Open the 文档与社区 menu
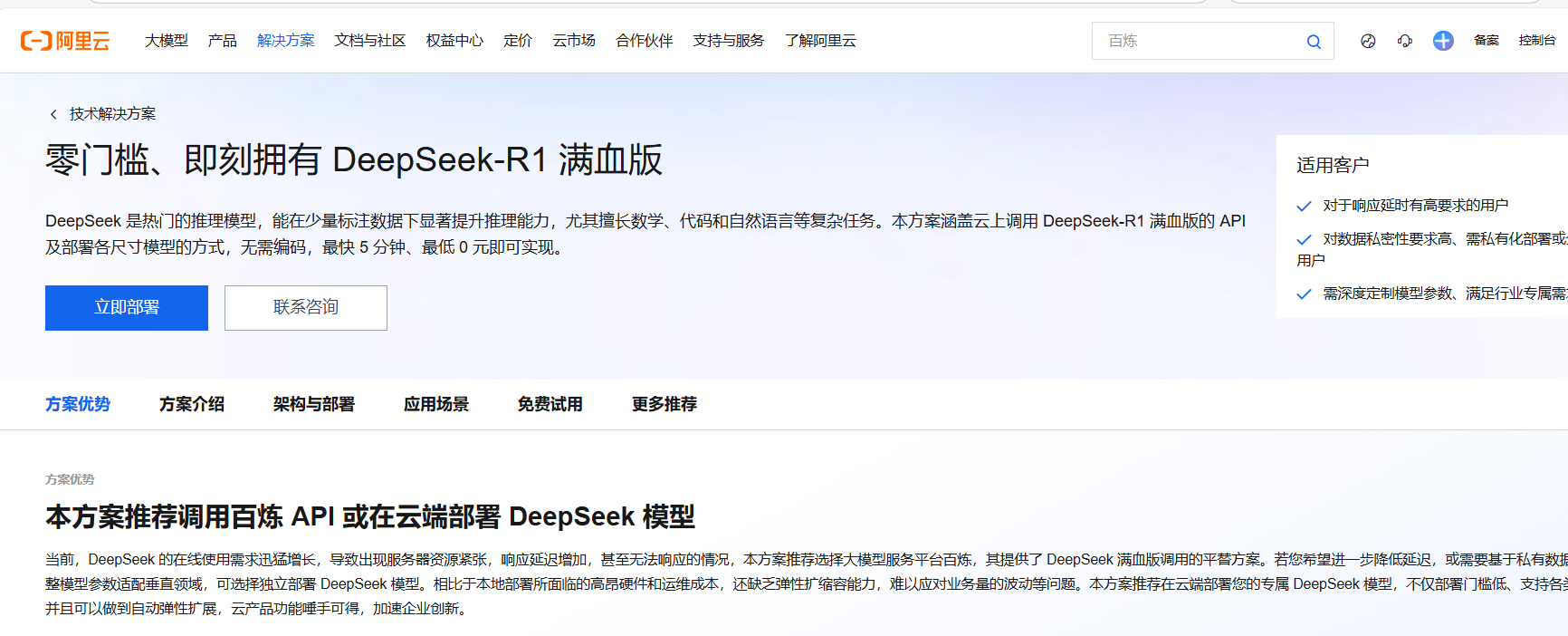 [x=370, y=41]
